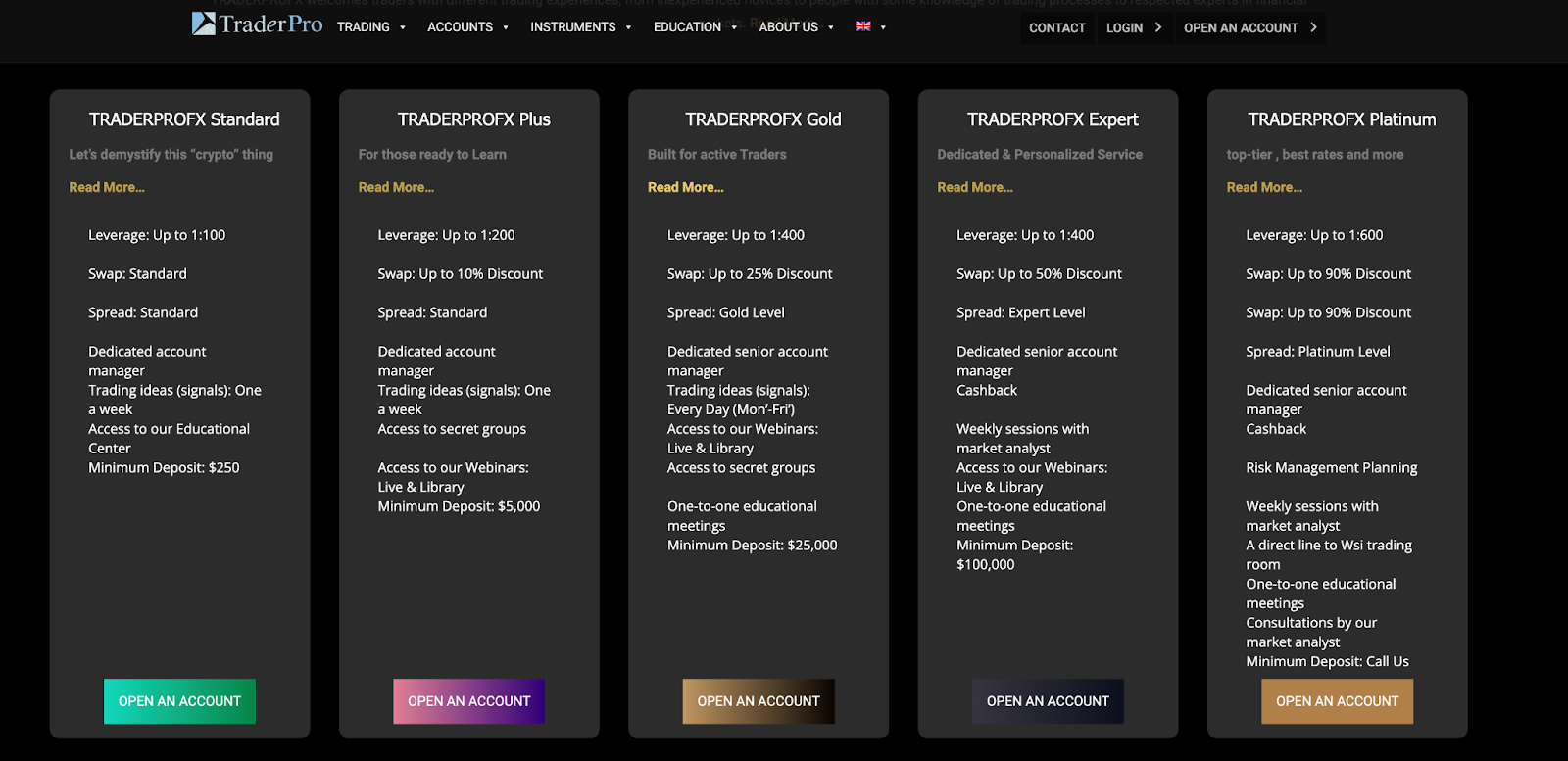
Task: Open the ABOUT US menu
Action: (789, 27)
